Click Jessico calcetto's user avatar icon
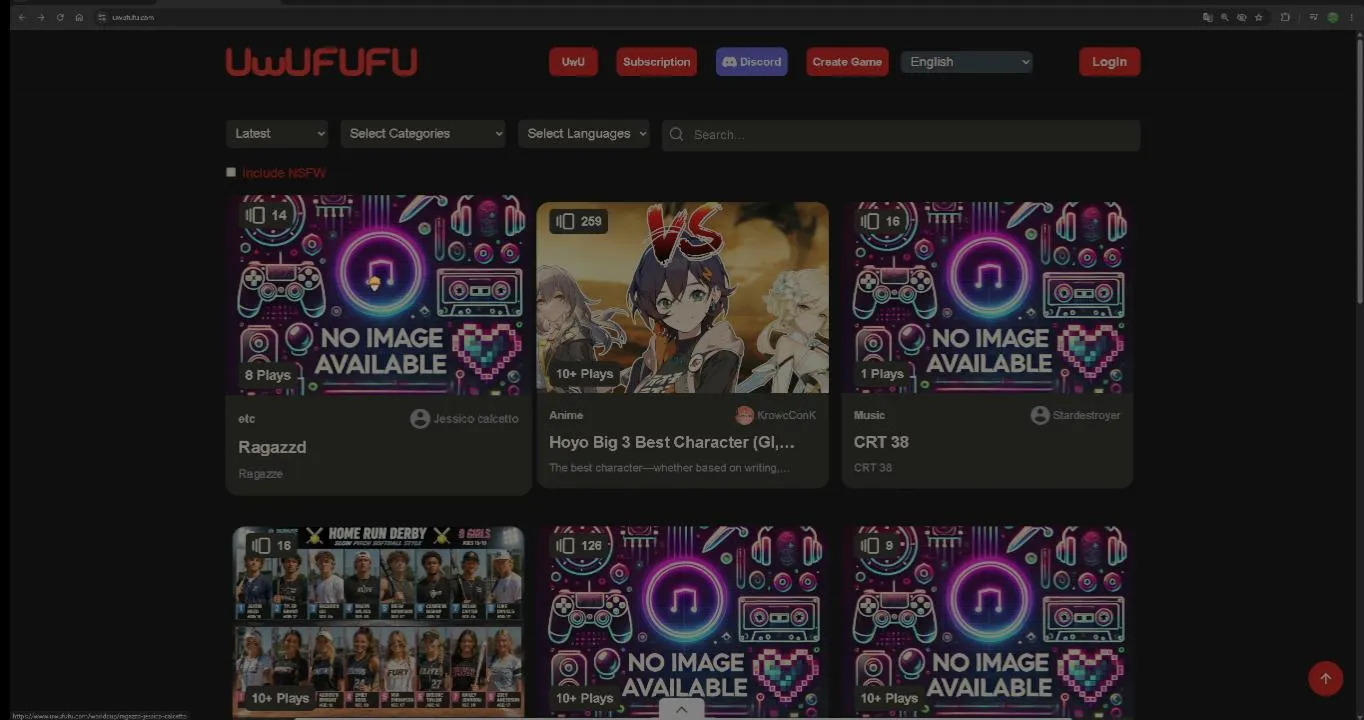1364x720 pixels. 420,419
